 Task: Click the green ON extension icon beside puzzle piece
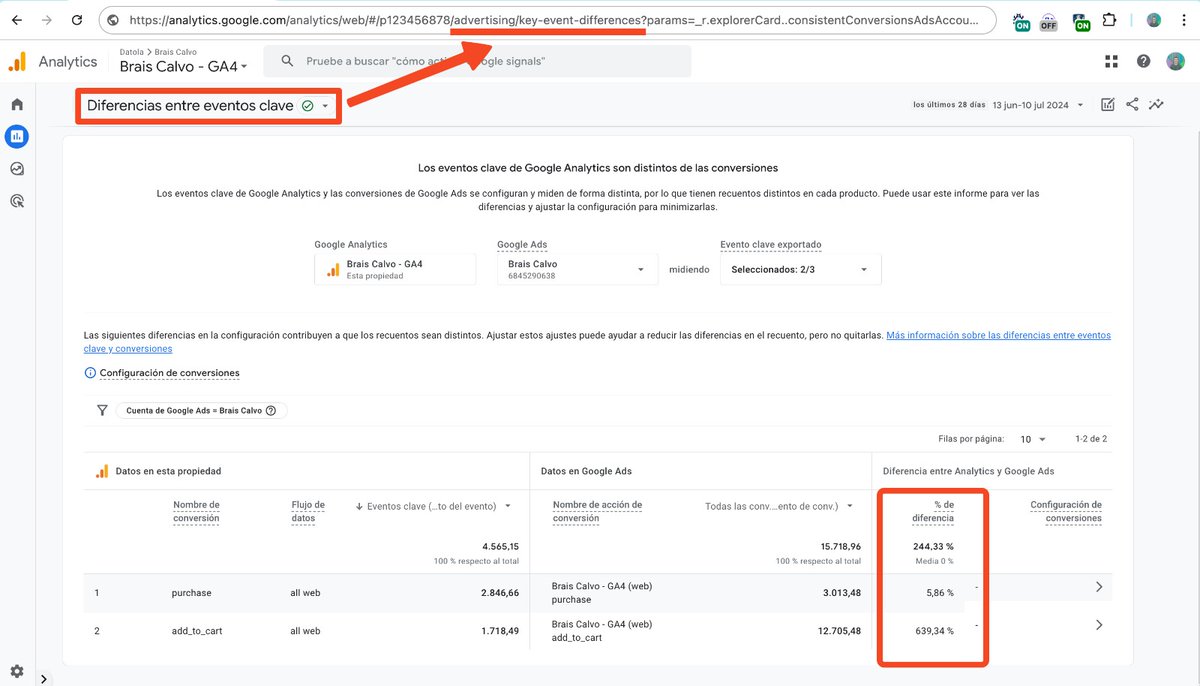(x=1081, y=21)
